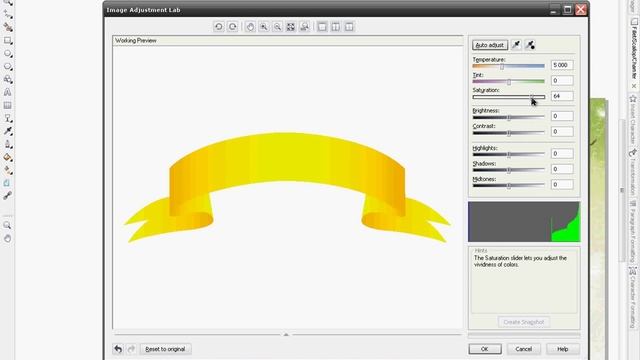Click the Cancel button
Screen dimensions: 640x360
(x=524, y=349)
